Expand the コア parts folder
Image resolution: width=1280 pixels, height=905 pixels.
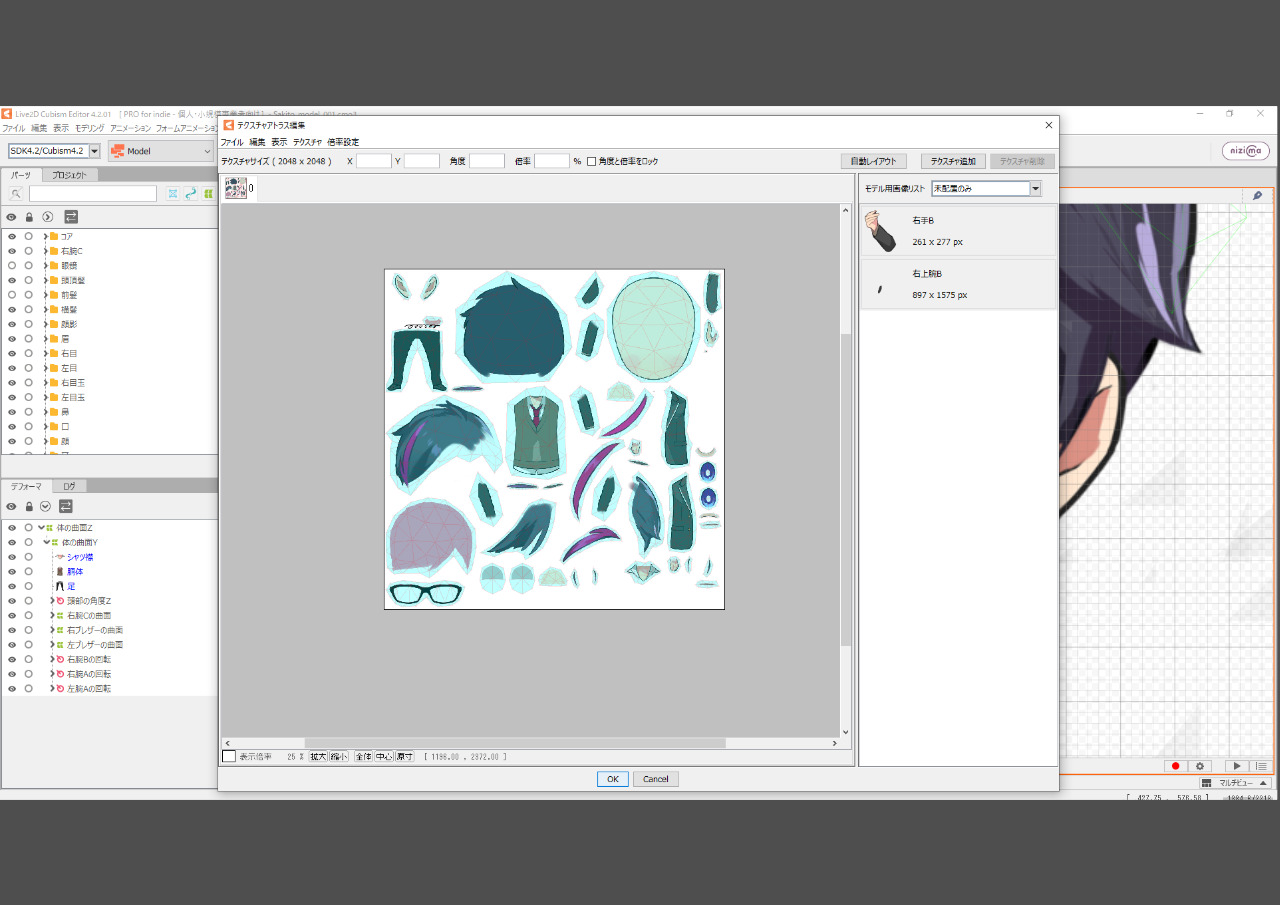coord(45,236)
